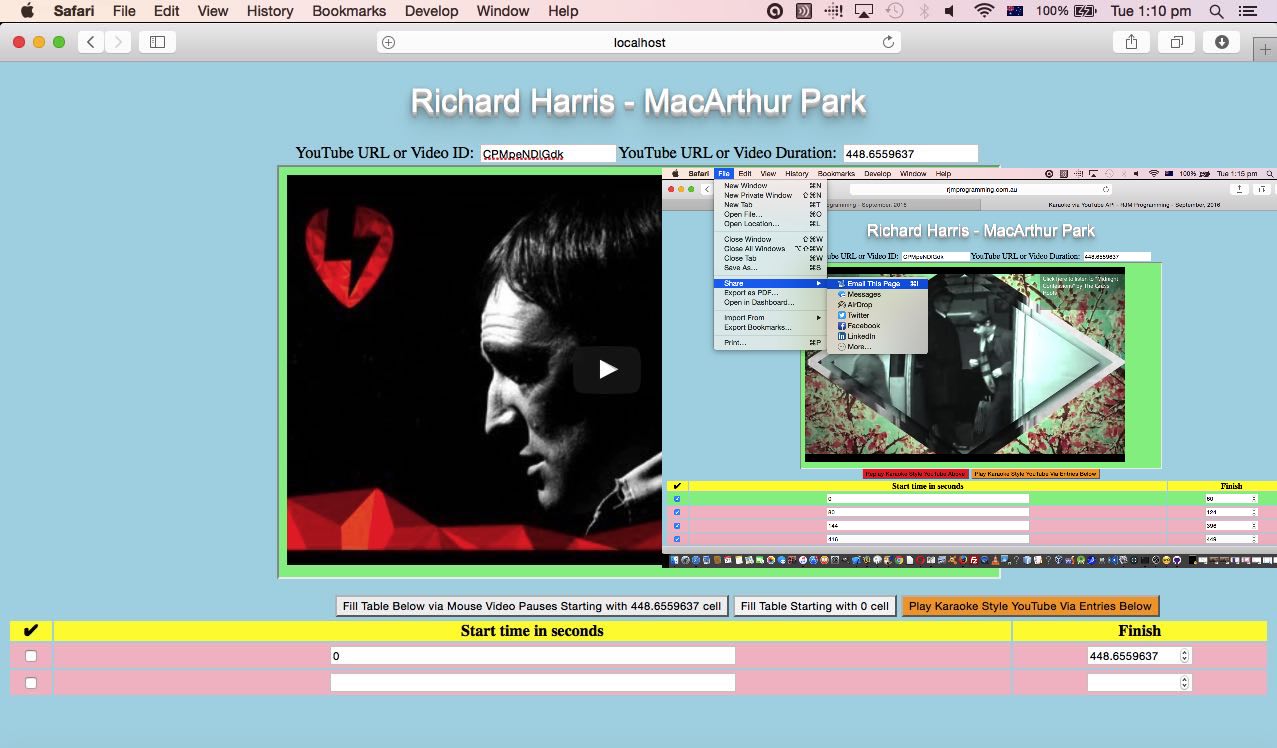Open the Australian flag input menu

pyautogui.click(x=1015, y=11)
